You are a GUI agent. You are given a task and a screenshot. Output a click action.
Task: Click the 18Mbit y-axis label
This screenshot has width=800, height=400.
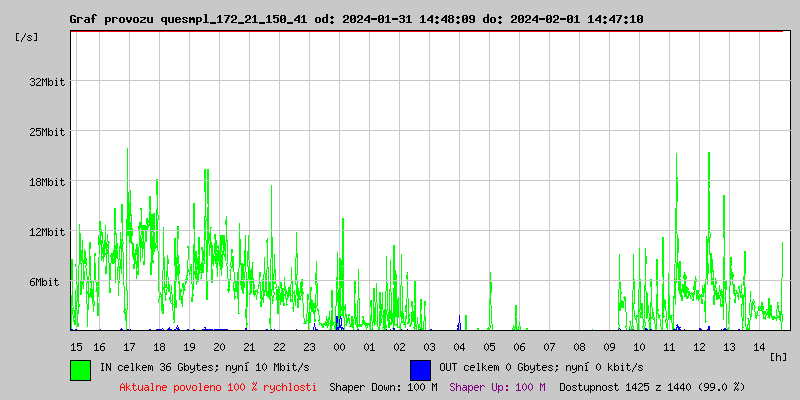click(48, 182)
